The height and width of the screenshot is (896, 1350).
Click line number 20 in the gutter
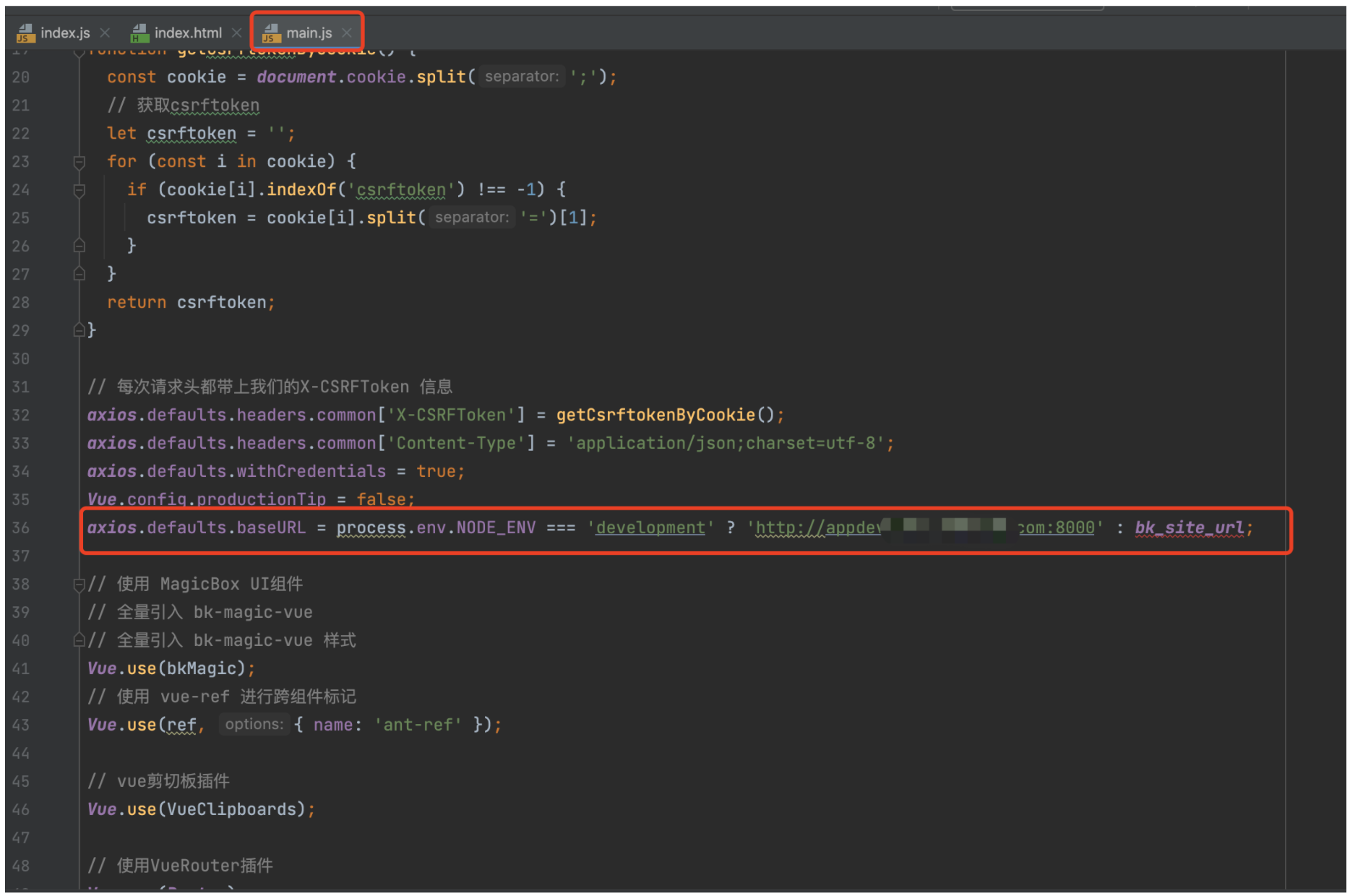click(21, 77)
